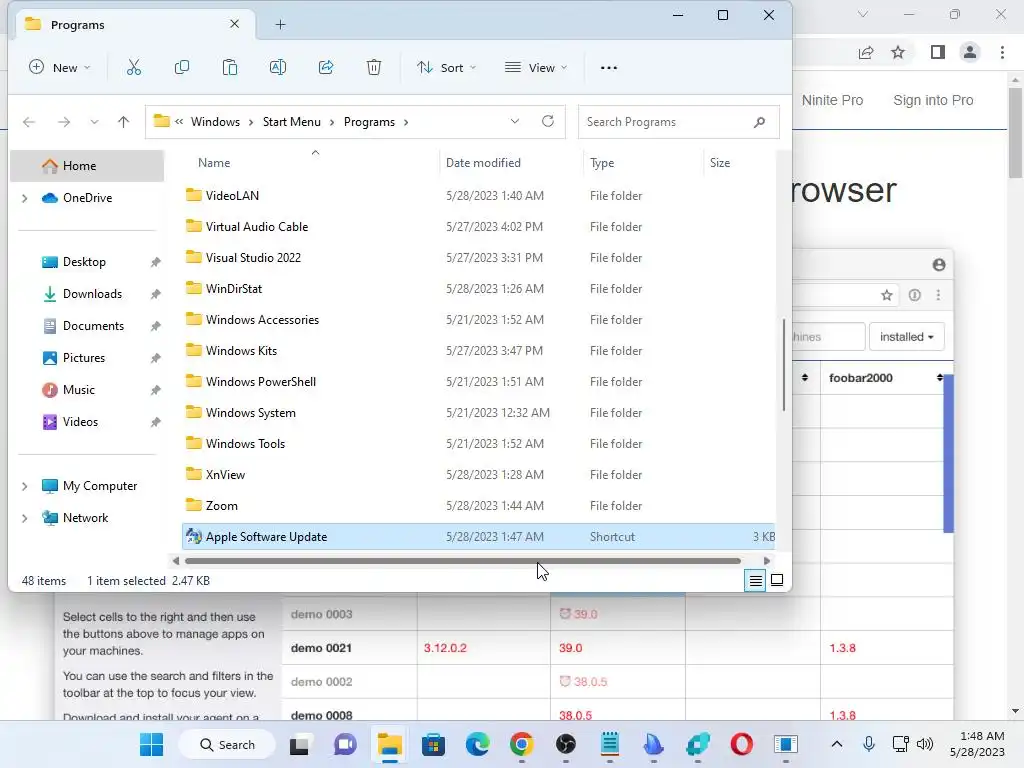Click Sign into Pro link
The height and width of the screenshot is (768, 1024).
point(933,100)
